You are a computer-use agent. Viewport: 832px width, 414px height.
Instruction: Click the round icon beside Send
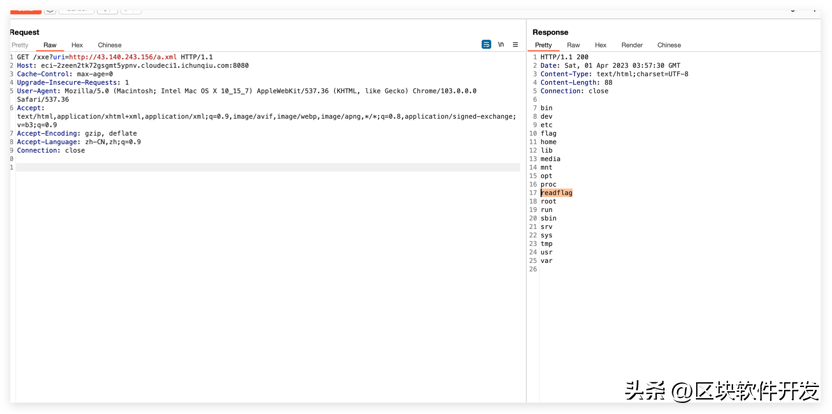(x=50, y=8)
